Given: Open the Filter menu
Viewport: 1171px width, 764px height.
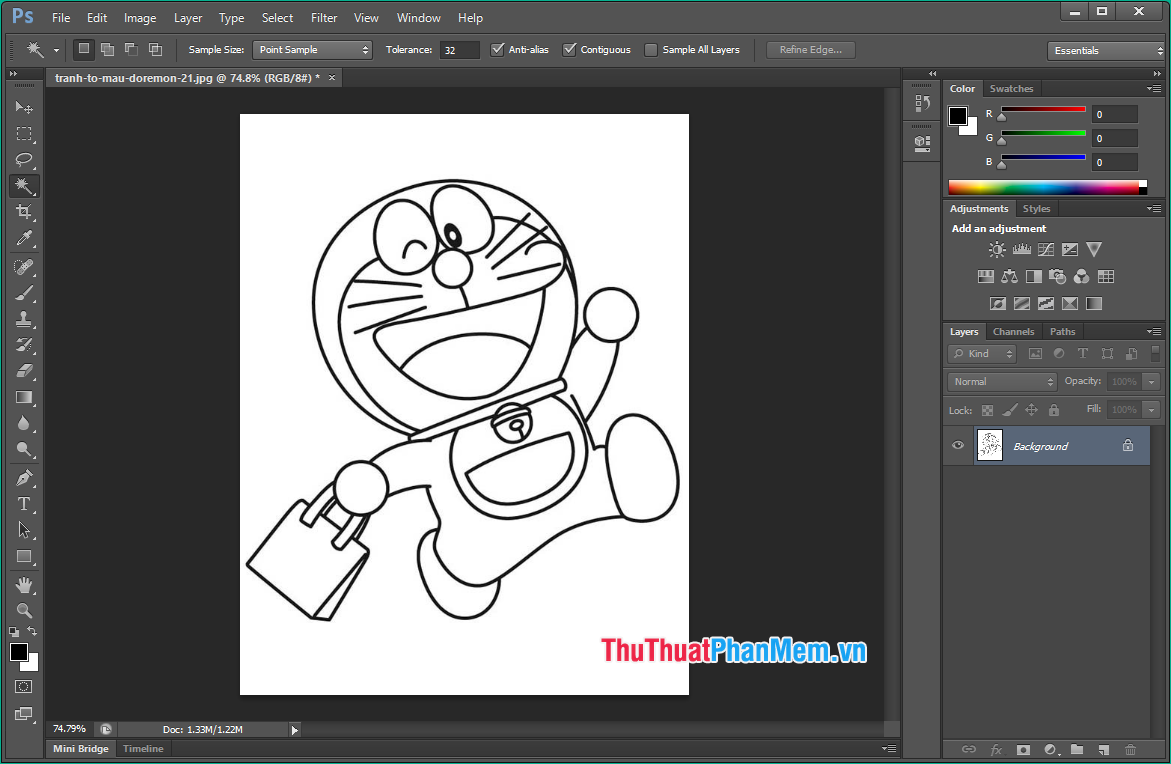Looking at the screenshot, I should point(324,18).
